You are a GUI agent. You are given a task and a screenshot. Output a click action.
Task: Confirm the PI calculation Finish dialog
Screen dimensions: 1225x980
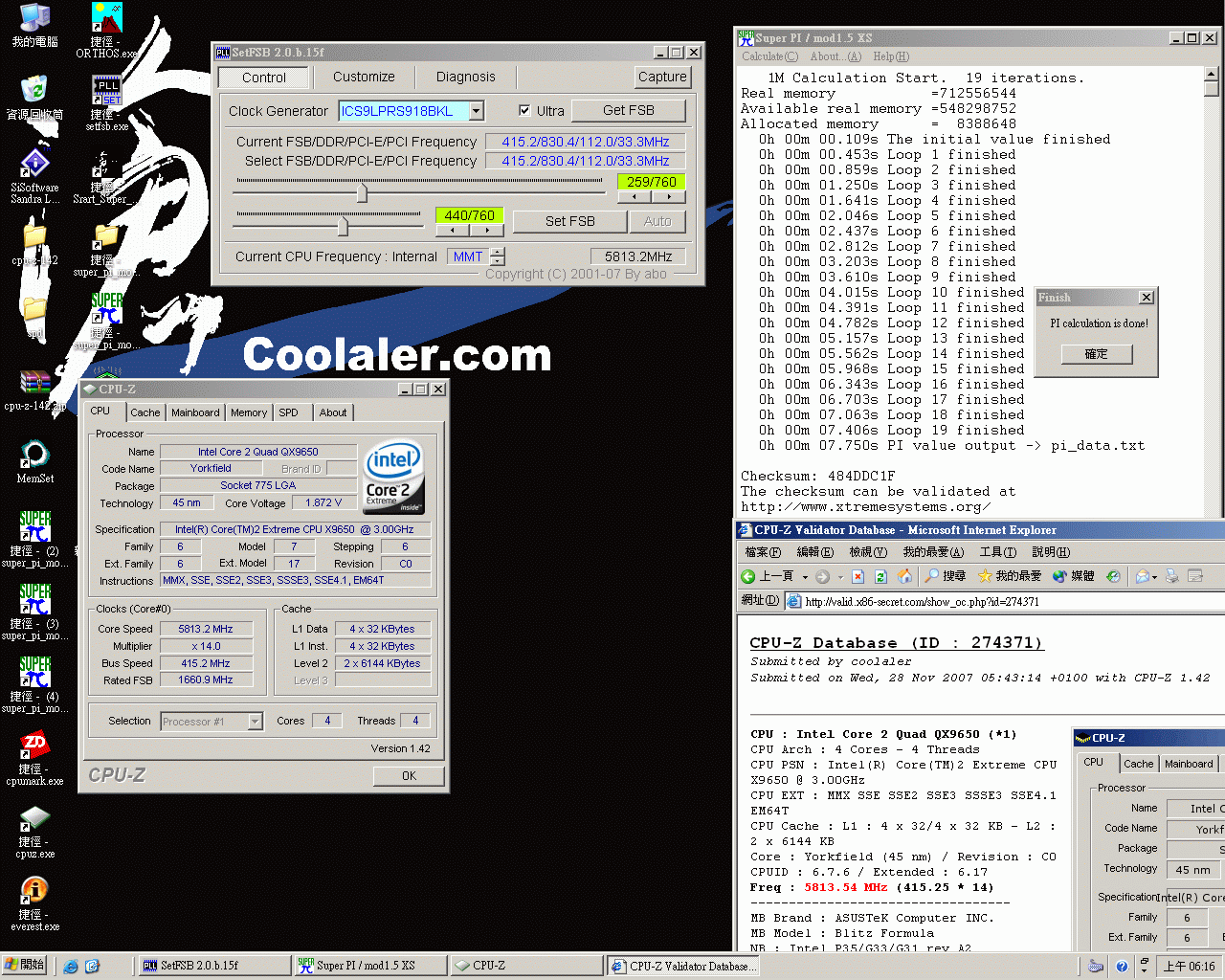pyautogui.click(x=1097, y=354)
